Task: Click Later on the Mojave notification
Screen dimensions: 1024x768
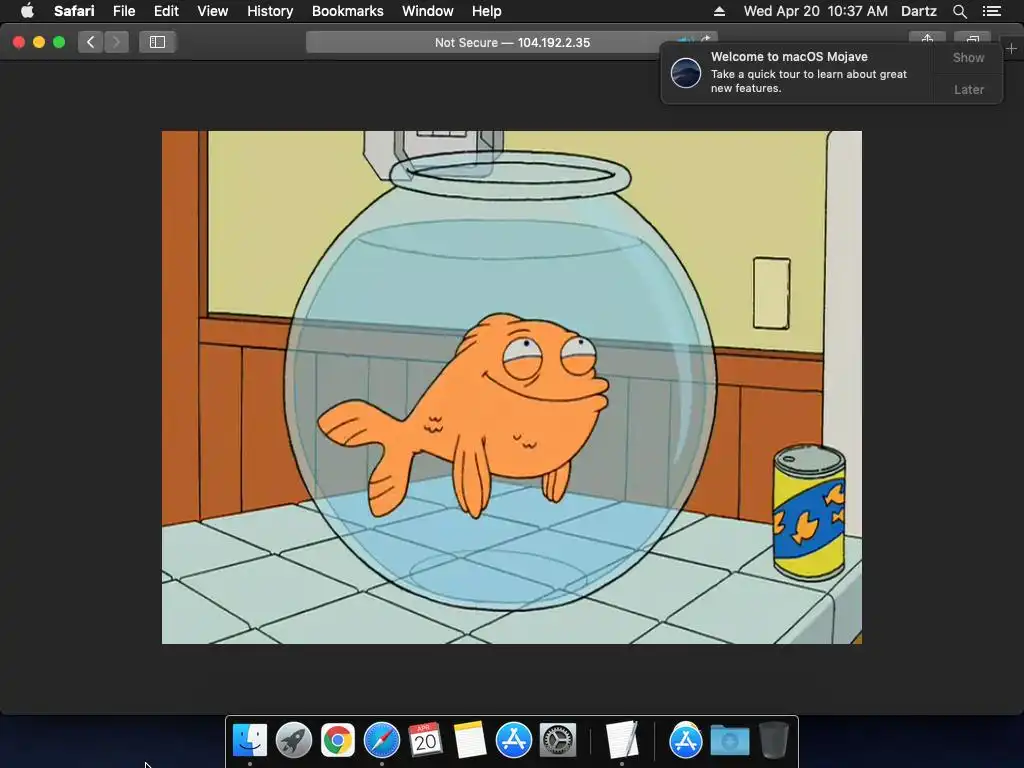Action: click(968, 89)
